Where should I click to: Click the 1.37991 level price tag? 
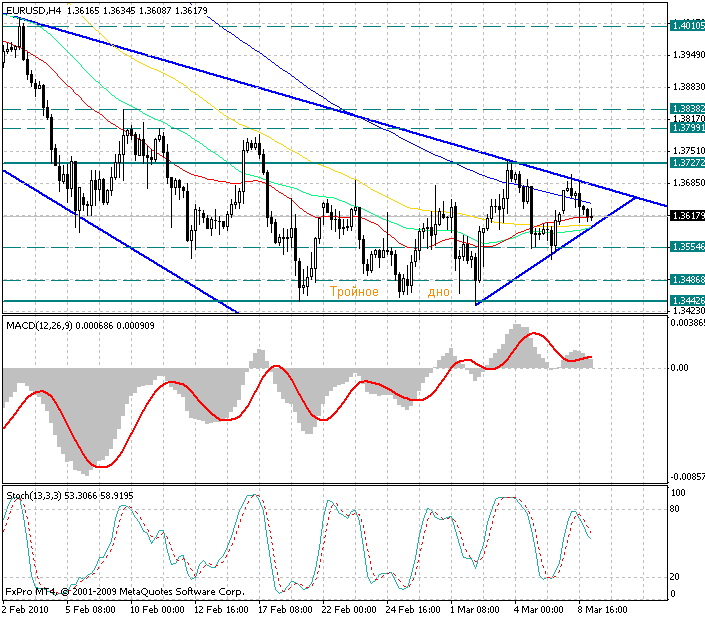pos(687,128)
